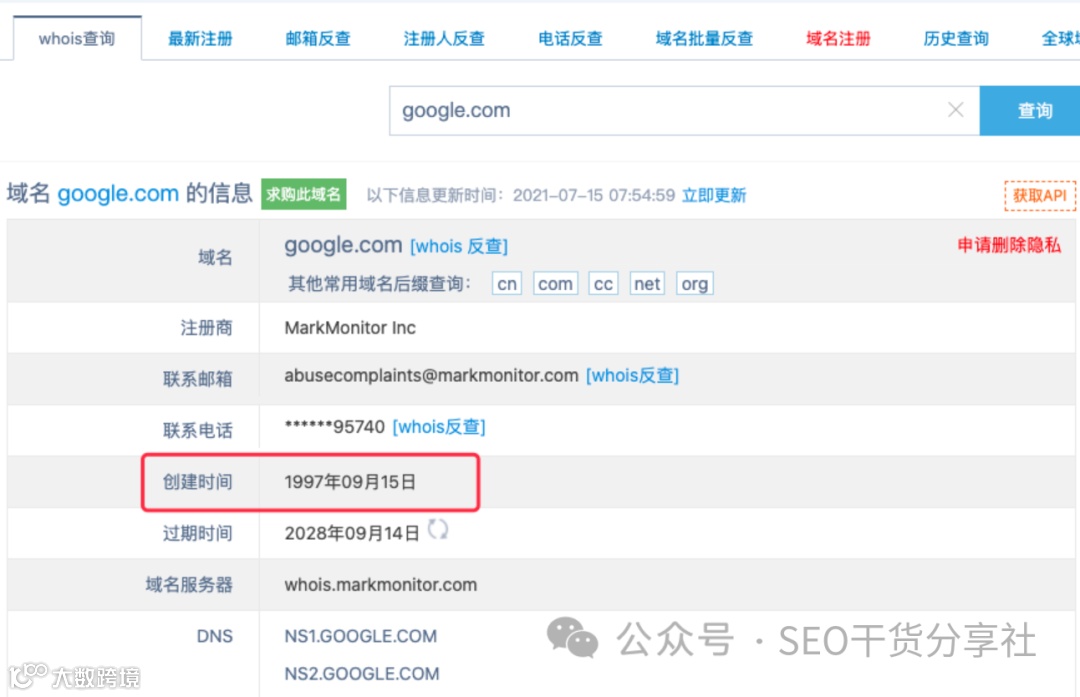Image resolution: width=1080 pixels, height=697 pixels.
Task: Open the NS1.GOOGLE.COM DNS link
Action: point(361,636)
